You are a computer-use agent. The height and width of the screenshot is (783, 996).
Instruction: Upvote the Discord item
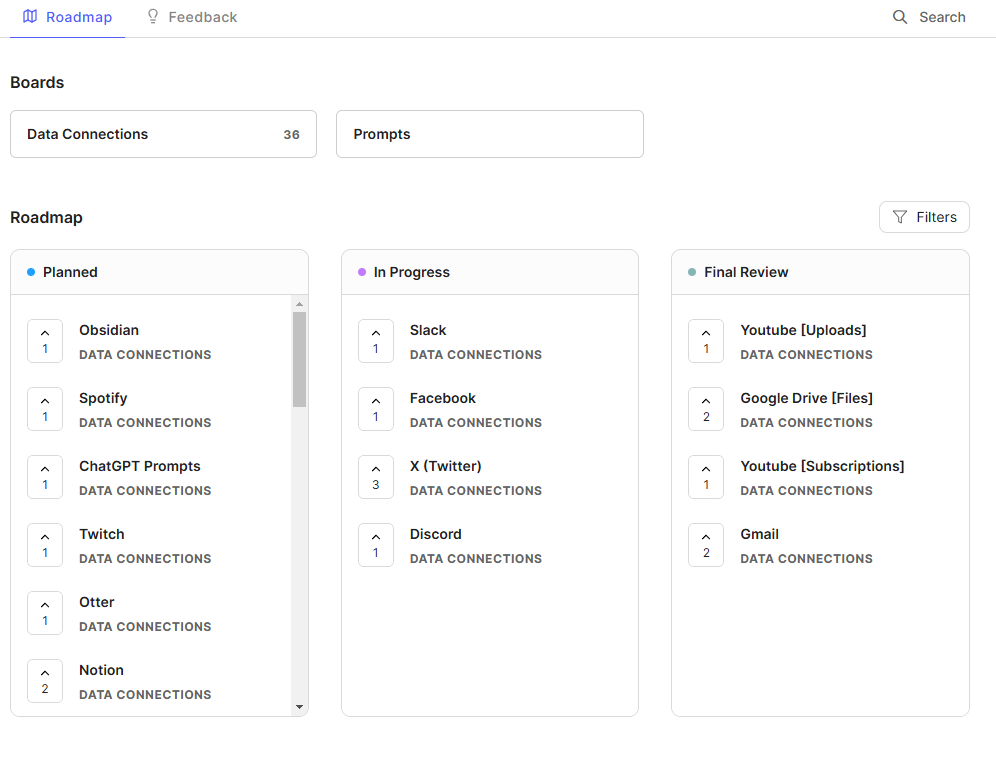coord(376,545)
